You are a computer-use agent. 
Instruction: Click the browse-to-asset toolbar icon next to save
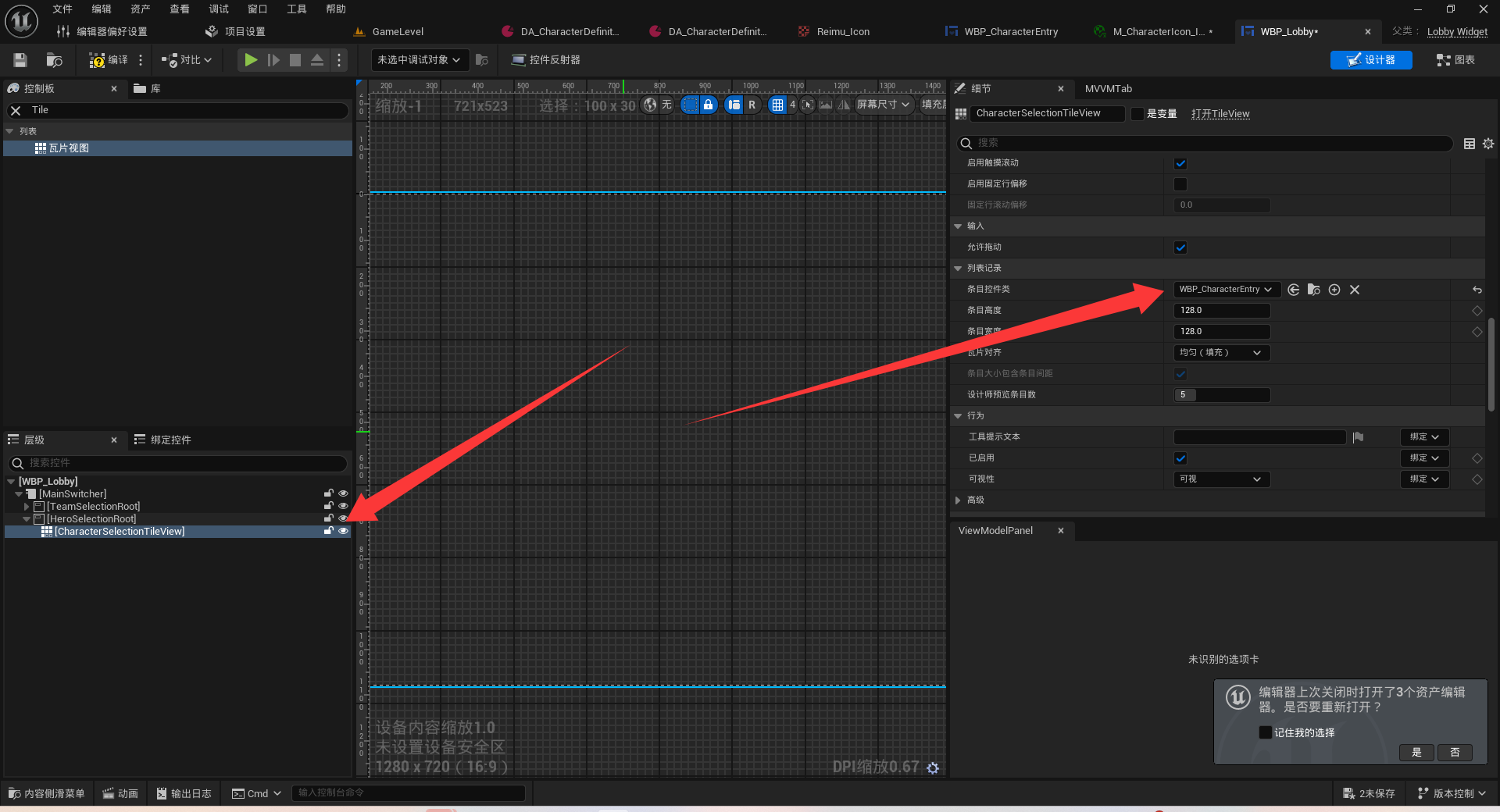[54, 60]
